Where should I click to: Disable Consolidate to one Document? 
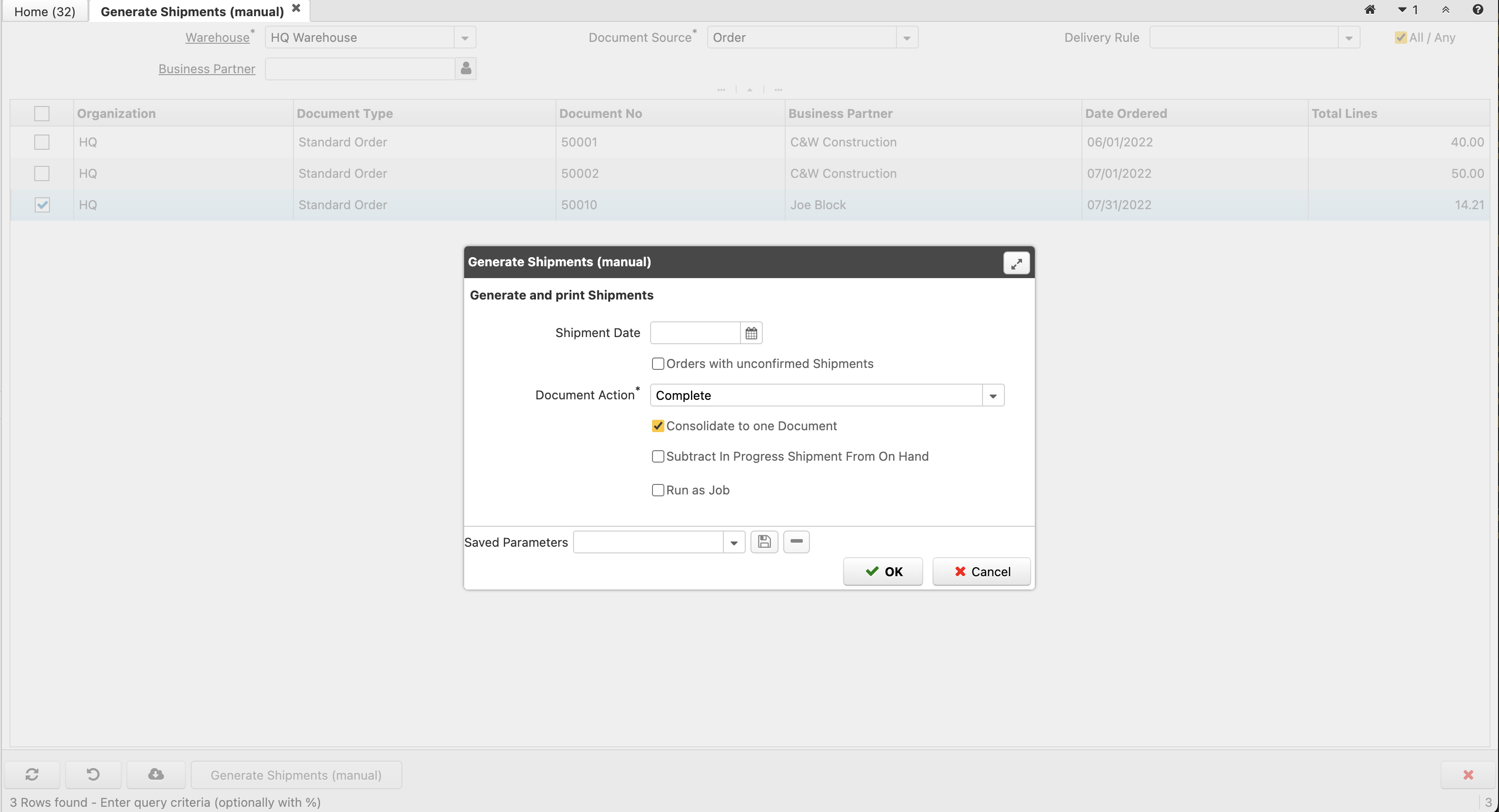click(x=658, y=426)
